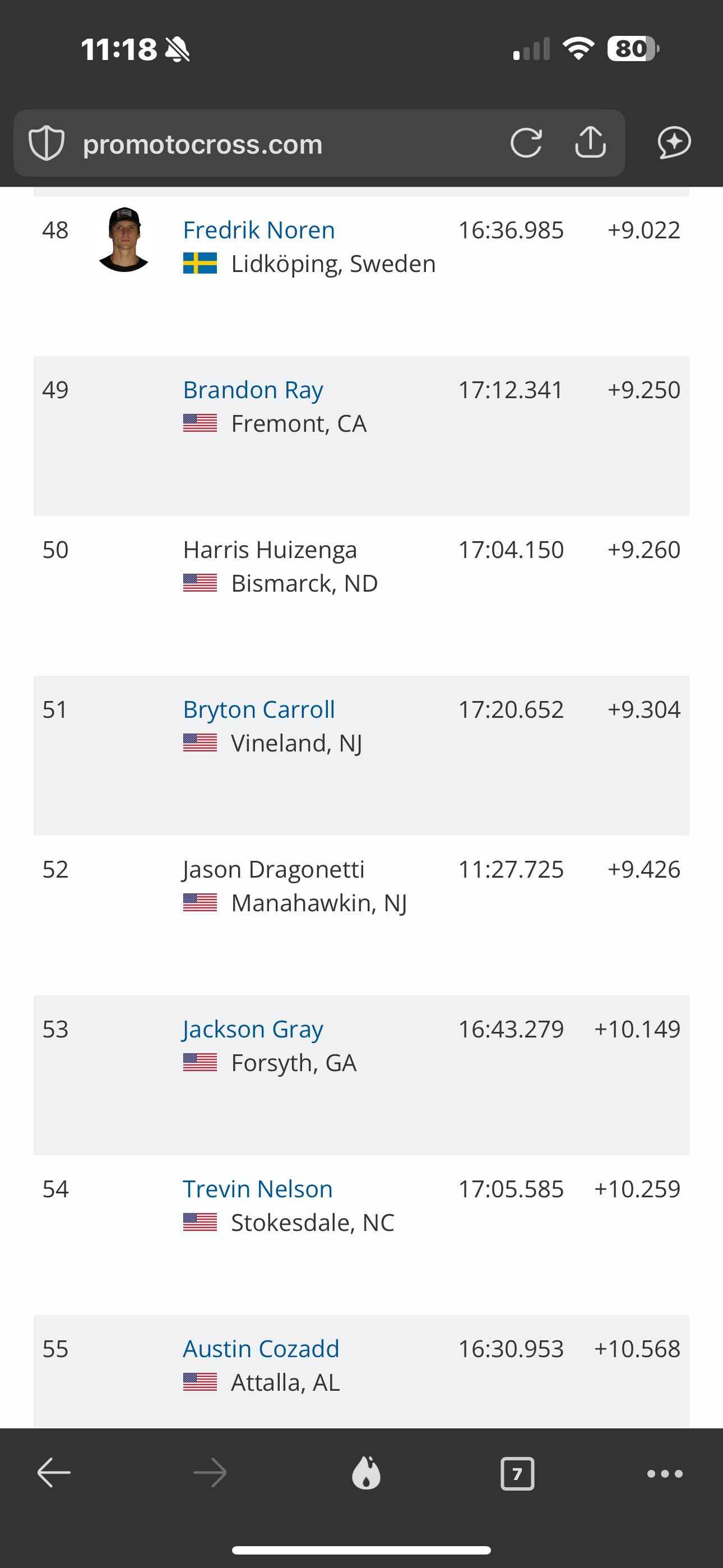Tap the fire burn-data icon
This screenshot has height=1568, width=723.
tap(367, 1474)
